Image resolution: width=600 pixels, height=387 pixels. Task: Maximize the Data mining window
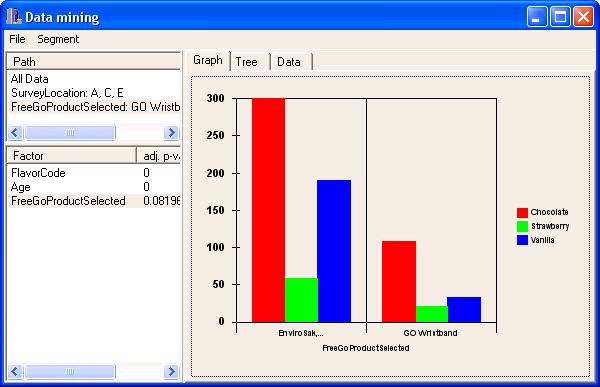click(x=560, y=16)
